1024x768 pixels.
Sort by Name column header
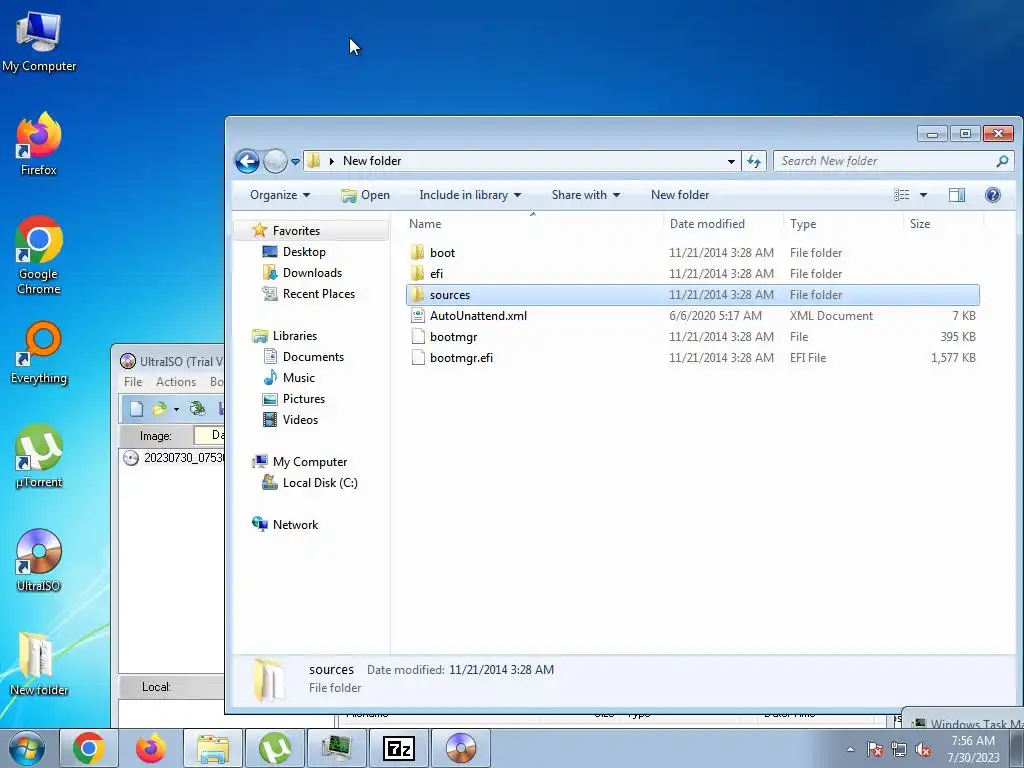point(534,223)
